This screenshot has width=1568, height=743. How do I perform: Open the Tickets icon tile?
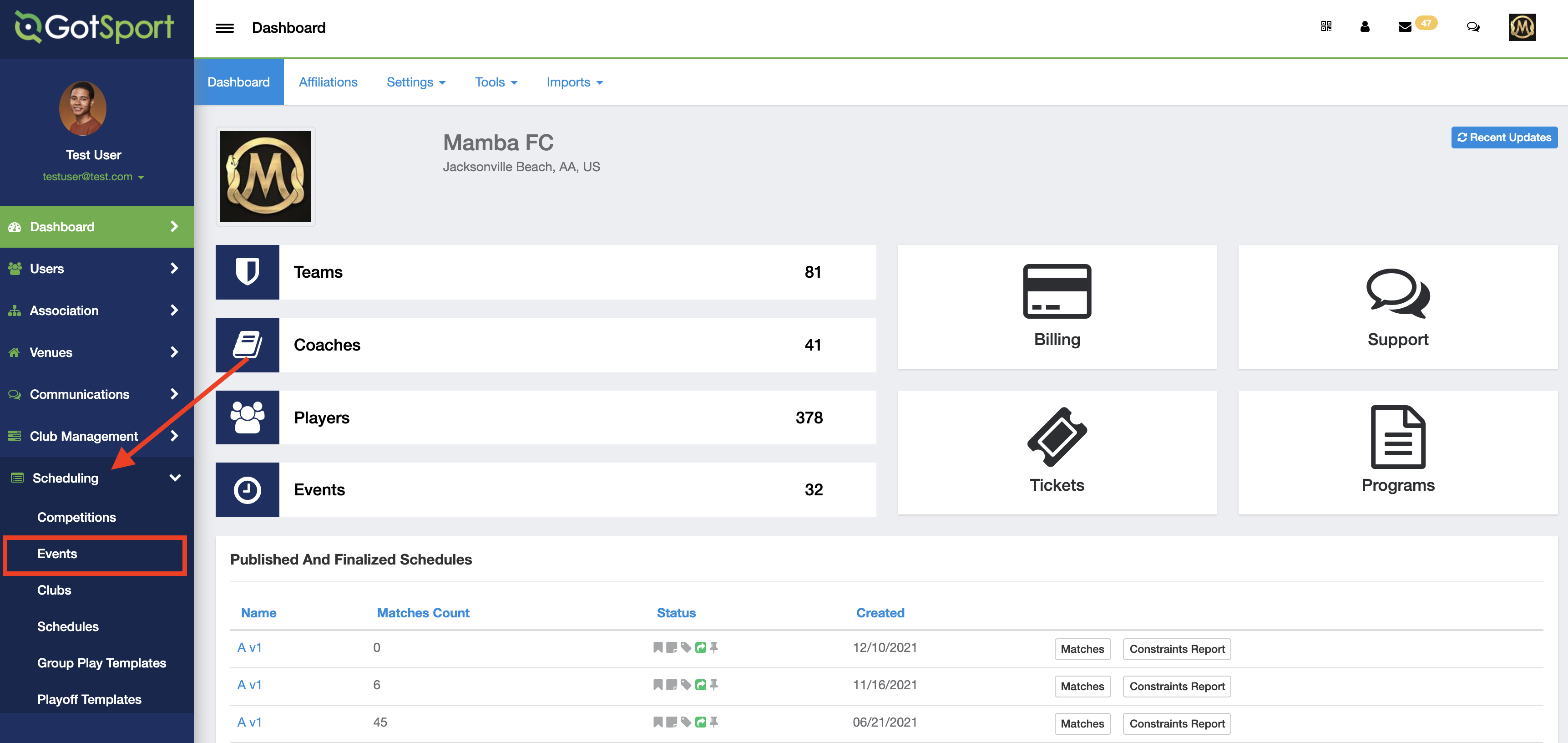1057,452
